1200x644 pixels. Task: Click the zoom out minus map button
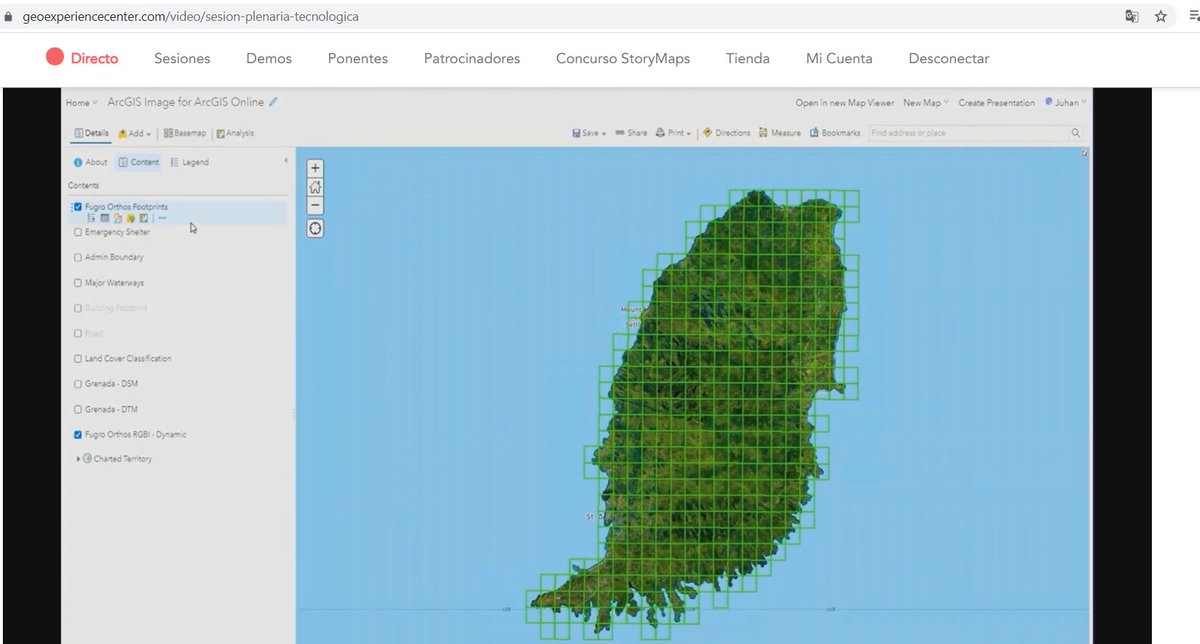pos(315,205)
